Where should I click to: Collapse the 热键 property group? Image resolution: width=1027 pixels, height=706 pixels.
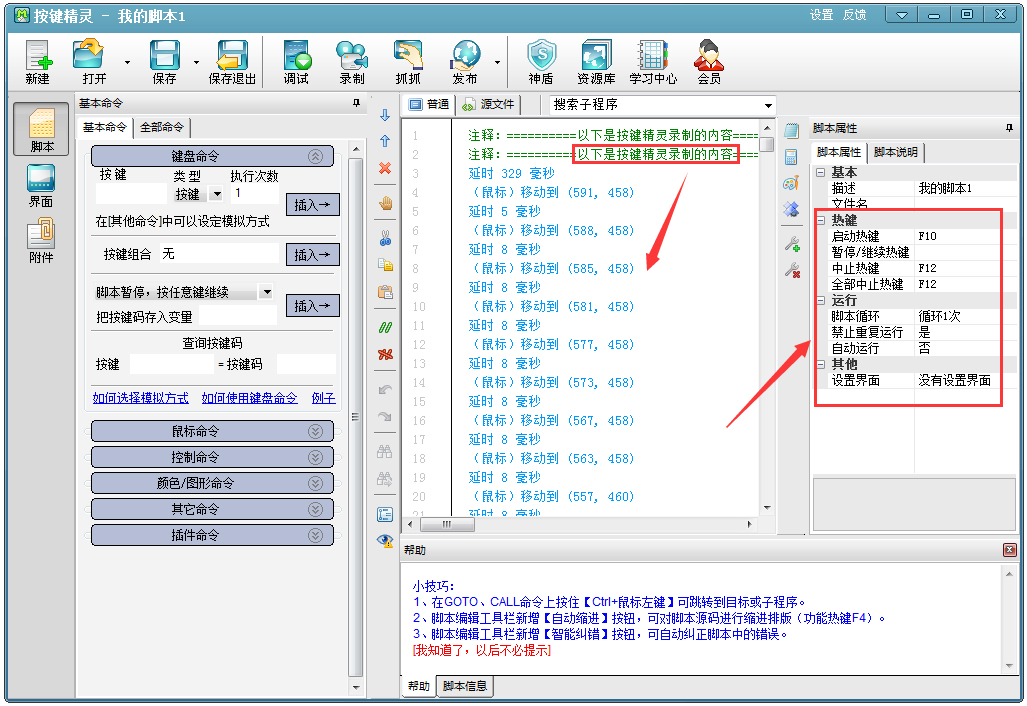tap(820, 221)
